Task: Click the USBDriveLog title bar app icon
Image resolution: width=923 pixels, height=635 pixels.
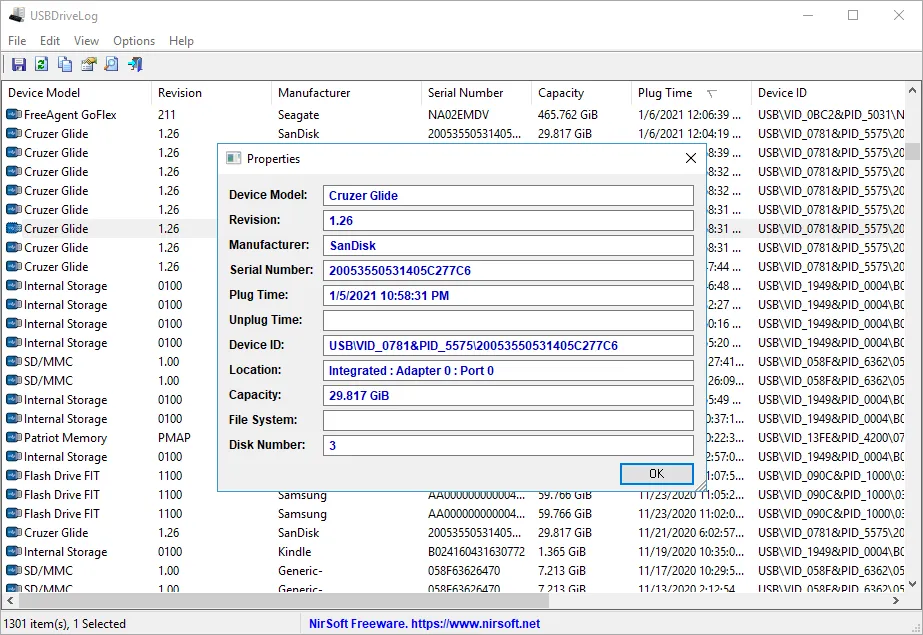Action: [x=16, y=15]
